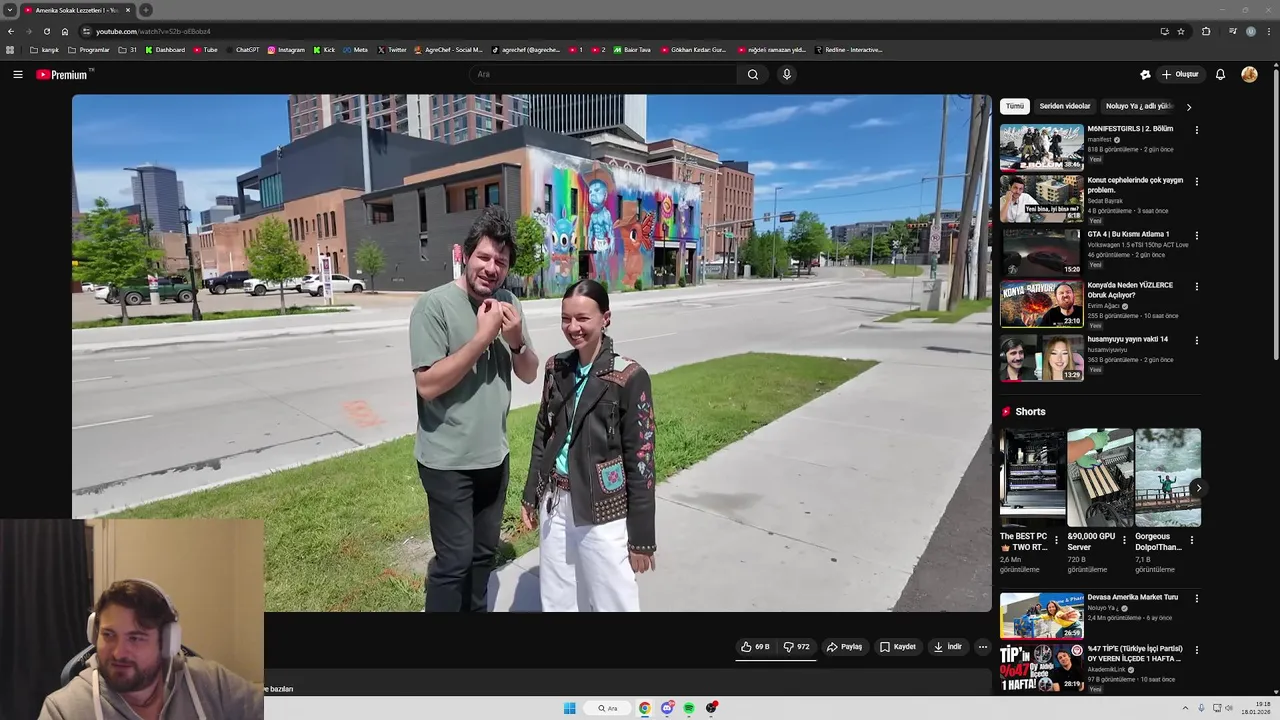
Task: Go back with browser back arrow
Action: [x=11, y=31]
